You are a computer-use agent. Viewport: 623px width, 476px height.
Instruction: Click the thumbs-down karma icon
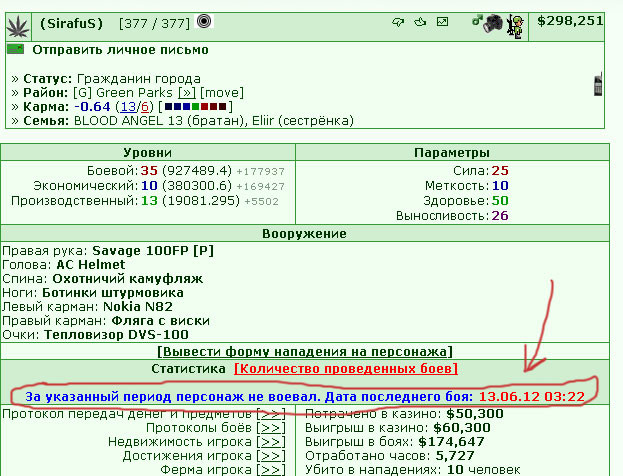click(x=398, y=22)
